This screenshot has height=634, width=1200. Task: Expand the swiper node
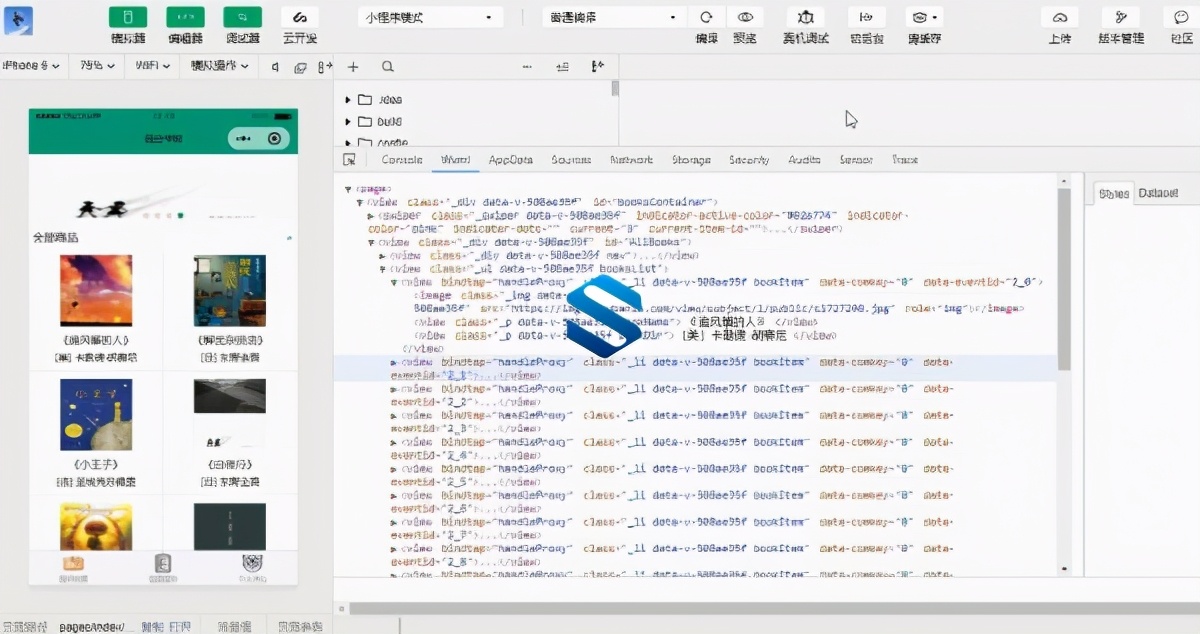click(371, 215)
